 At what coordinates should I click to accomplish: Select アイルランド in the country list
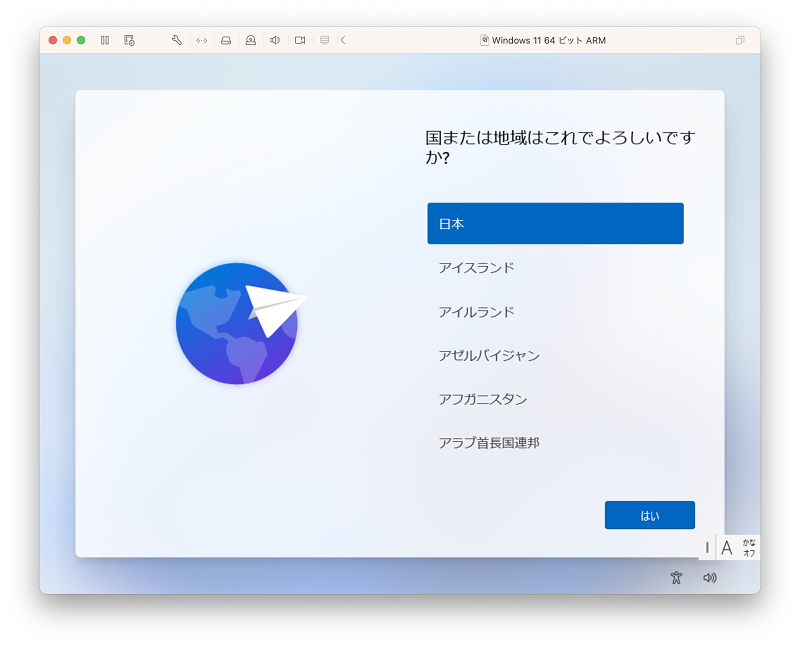pyautogui.click(x=555, y=312)
